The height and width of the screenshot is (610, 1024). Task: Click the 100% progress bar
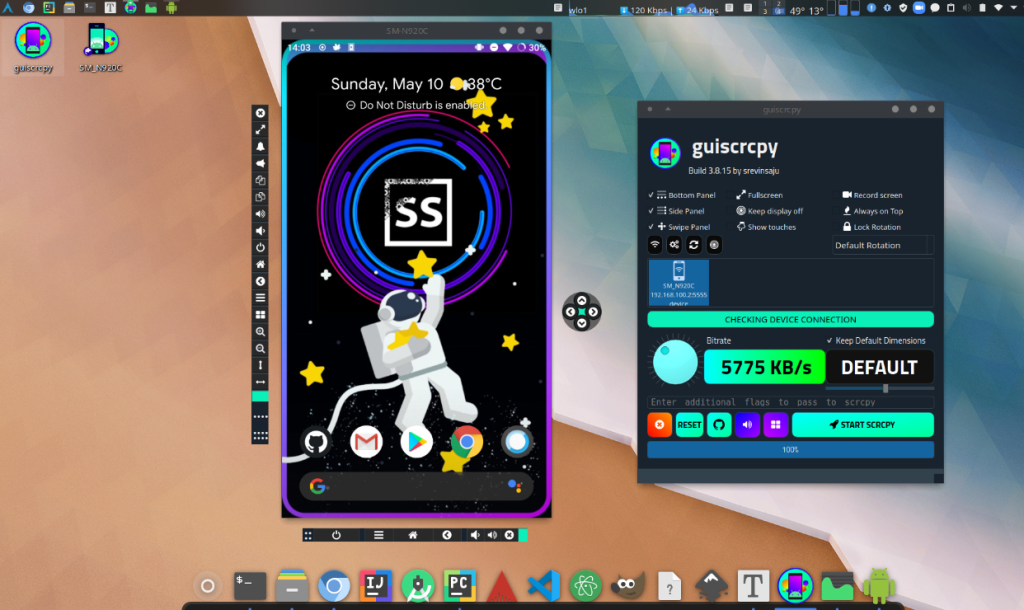(790, 450)
